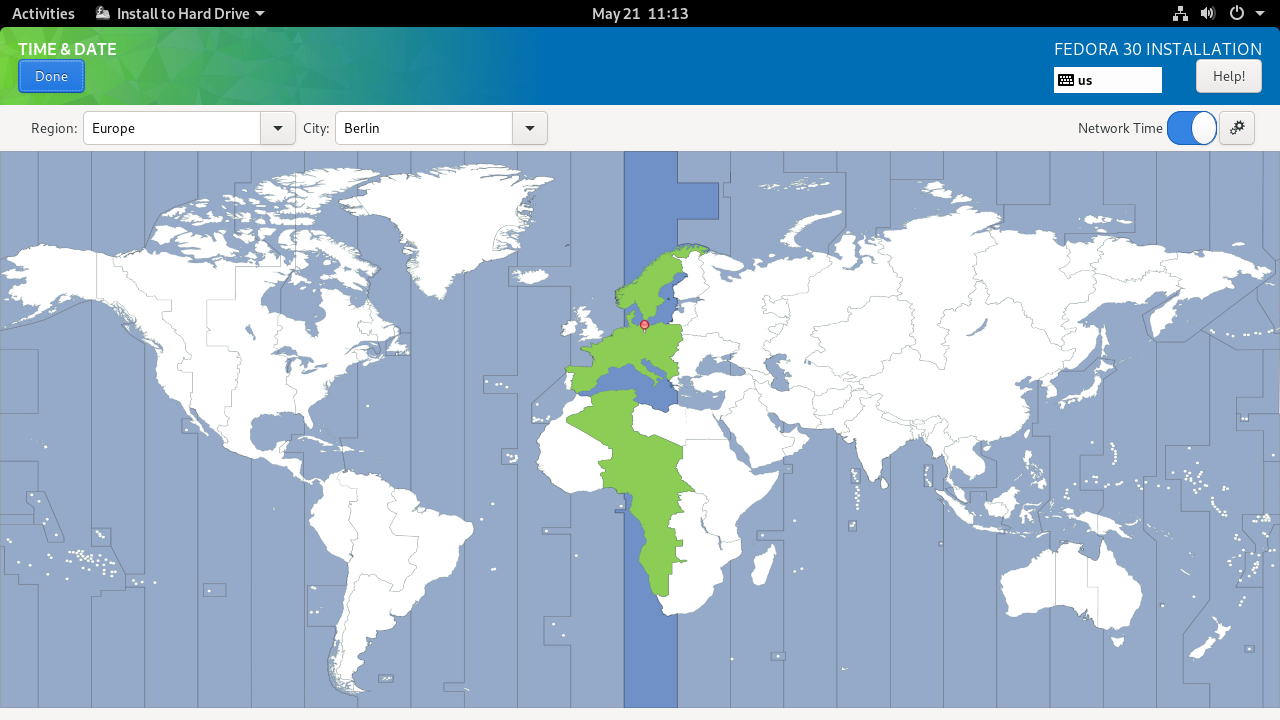Click the Region field showing Europe

172,128
